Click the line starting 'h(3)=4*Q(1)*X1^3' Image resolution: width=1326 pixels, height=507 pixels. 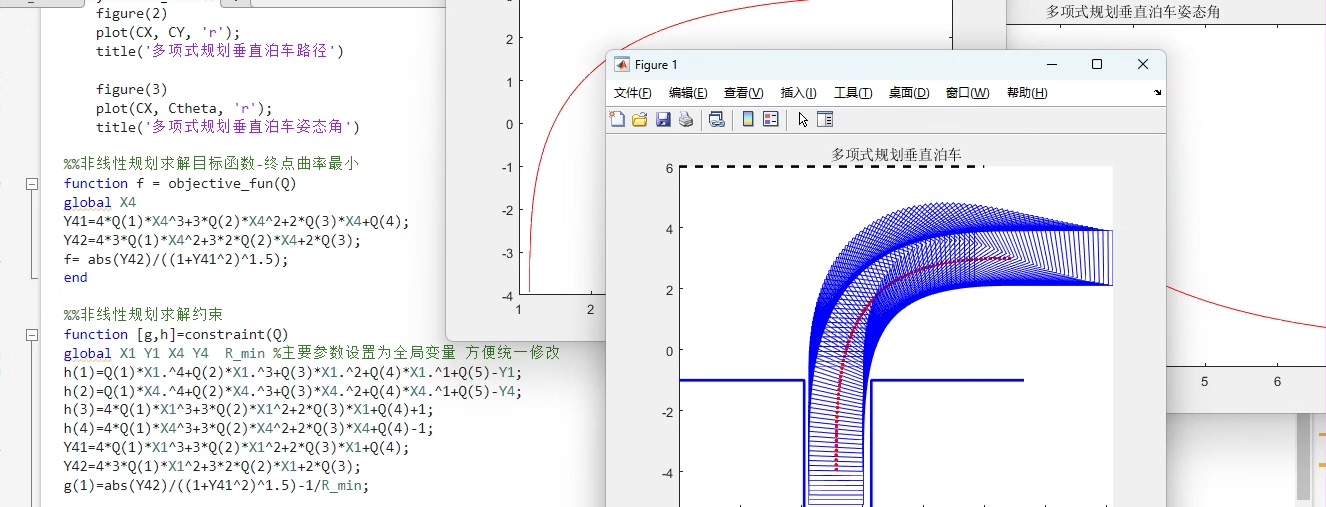(248, 411)
